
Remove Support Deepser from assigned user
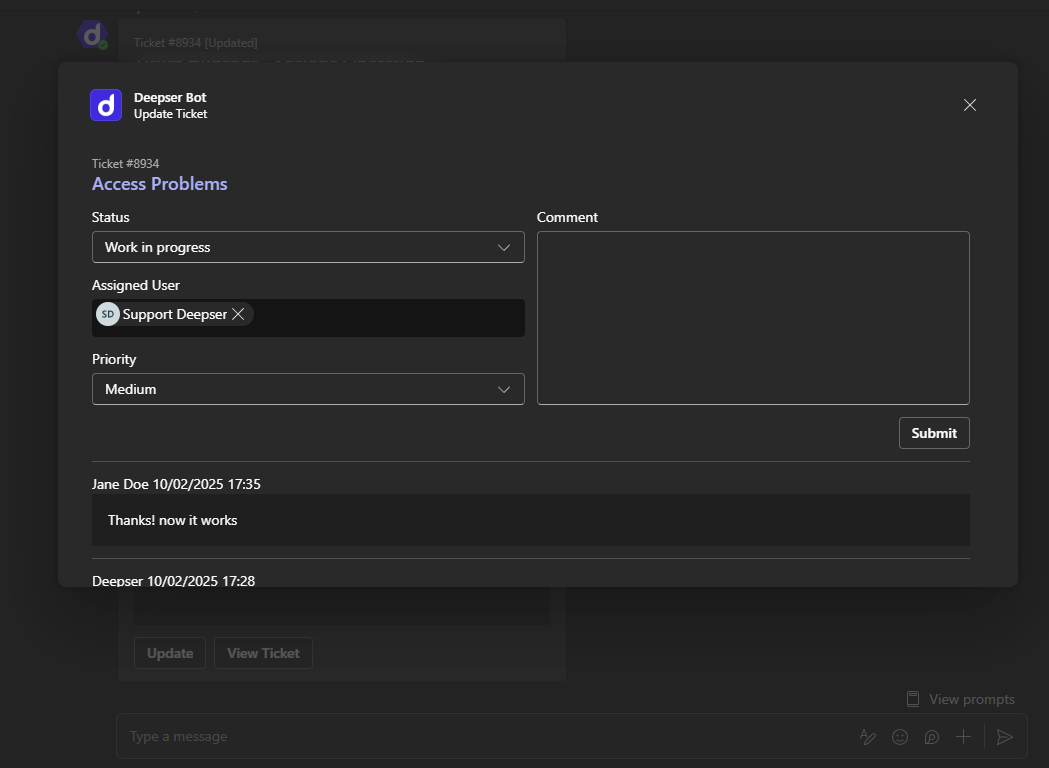(238, 314)
